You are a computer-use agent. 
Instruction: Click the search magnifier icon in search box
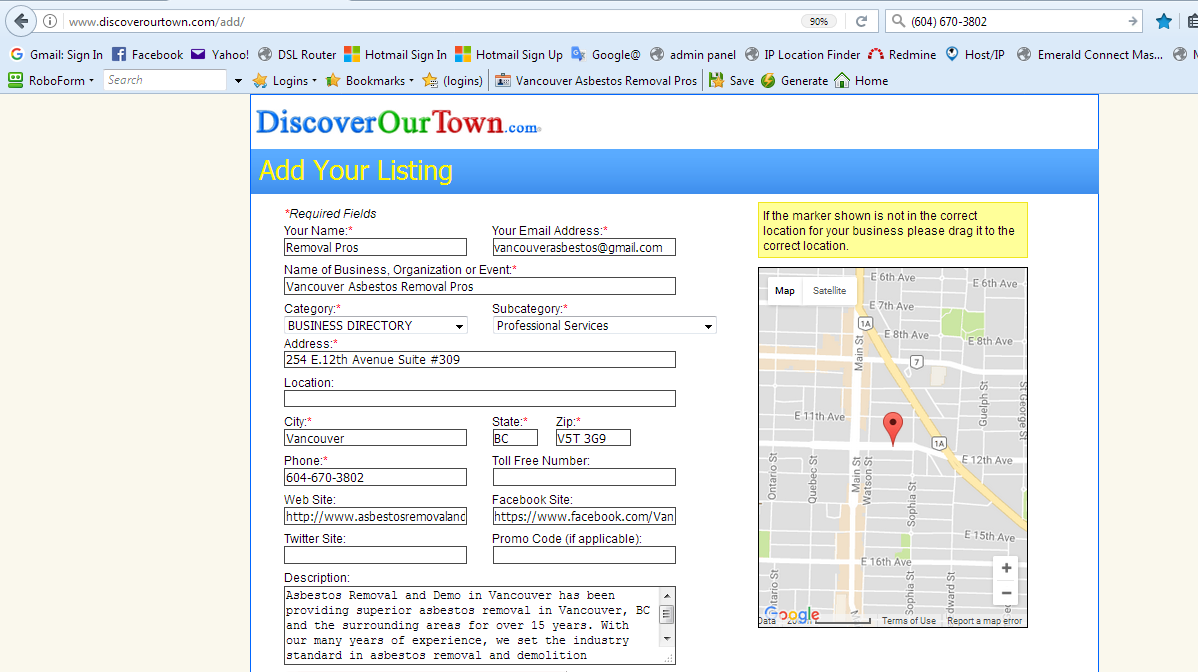pyautogui.click(x=898, y=21)
